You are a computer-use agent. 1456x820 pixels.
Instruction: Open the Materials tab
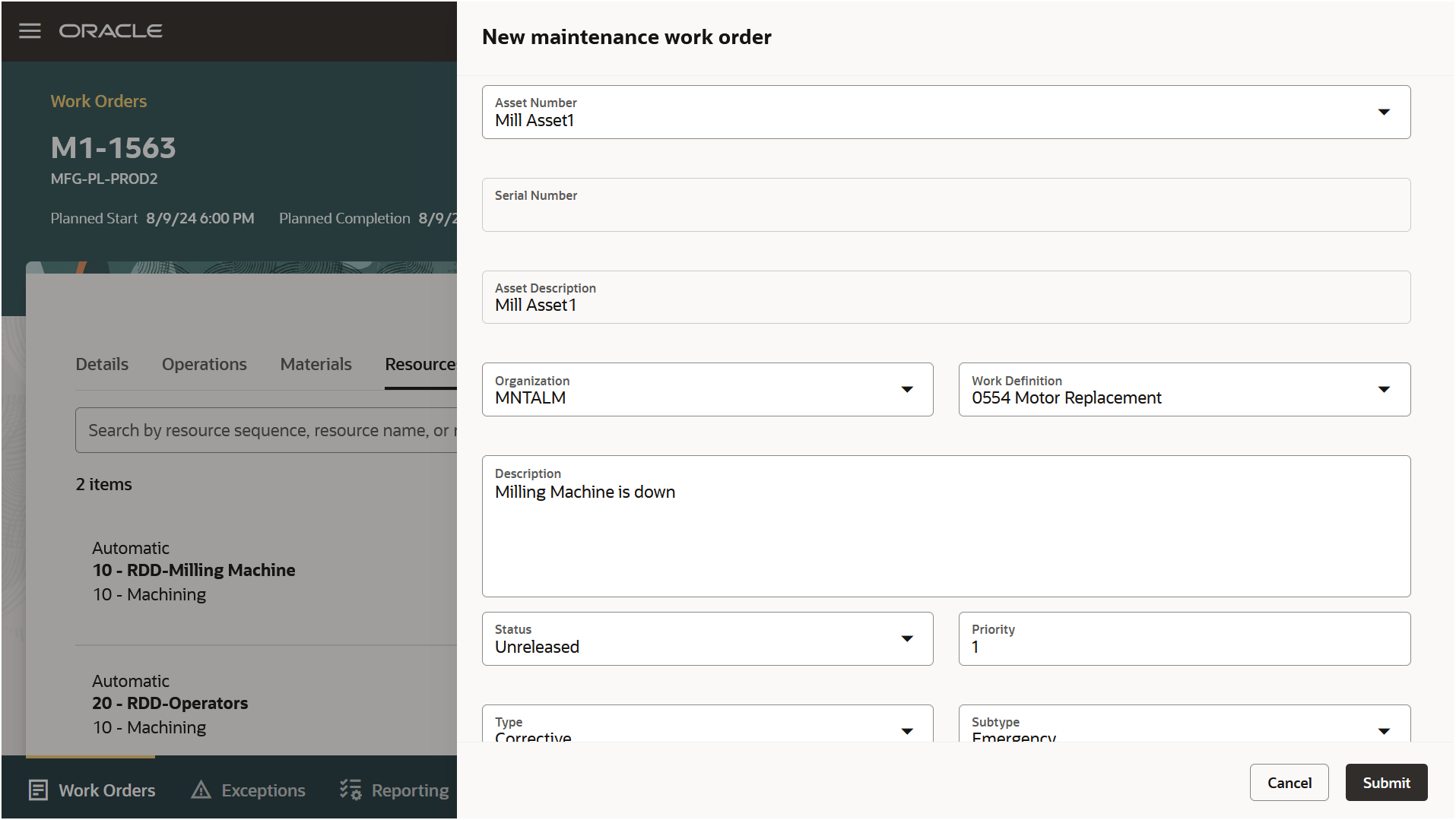pyautogui.click(x=316, y=365)
